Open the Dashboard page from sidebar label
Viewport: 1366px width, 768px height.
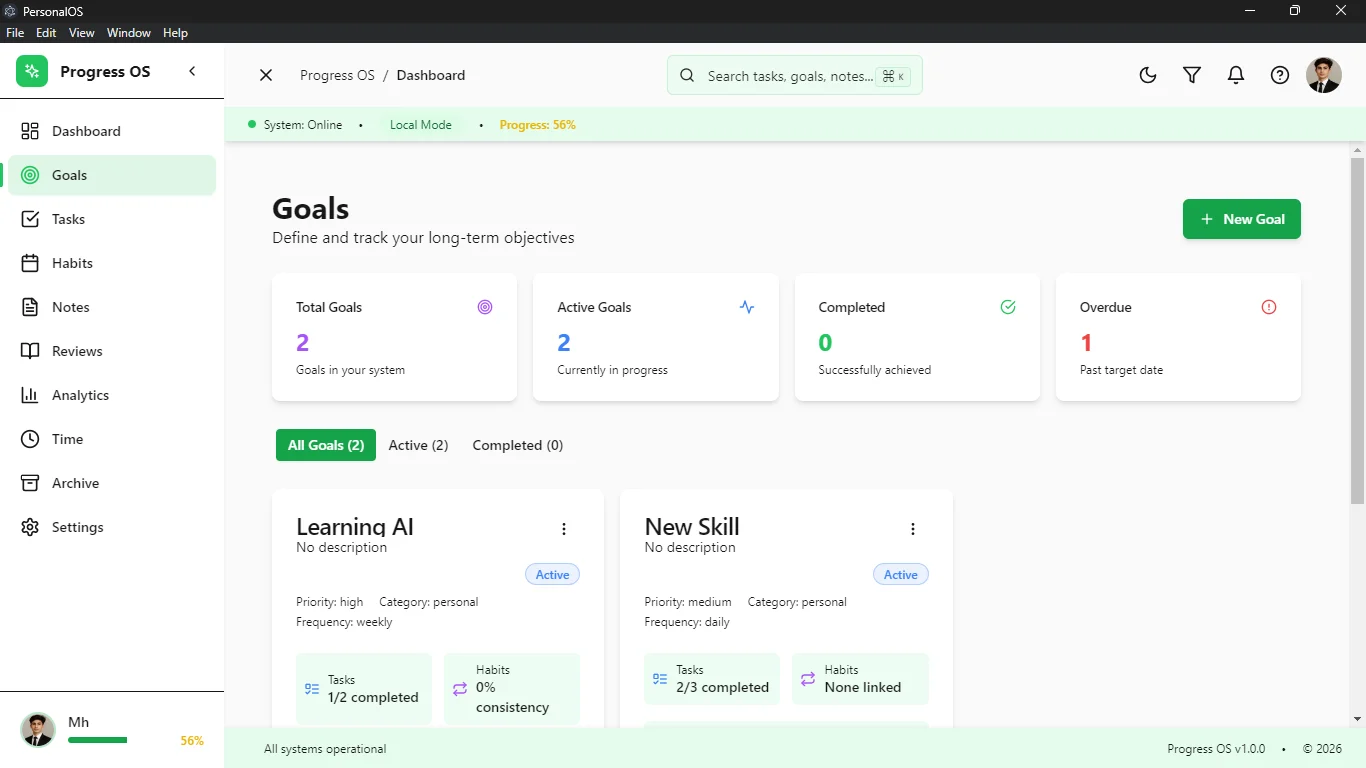86,131
